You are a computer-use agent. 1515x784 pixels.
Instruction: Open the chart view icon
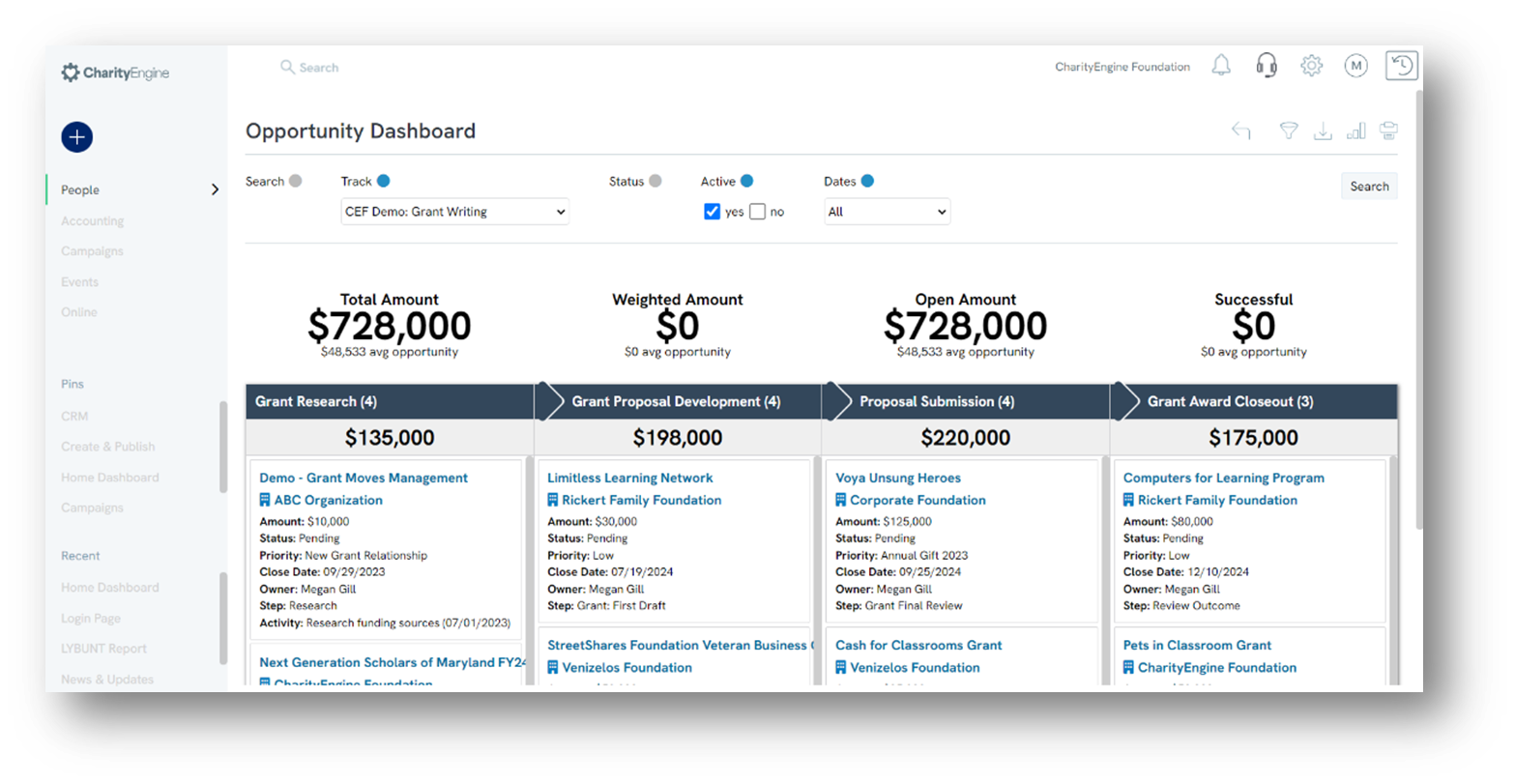[x=1355, y=131]
